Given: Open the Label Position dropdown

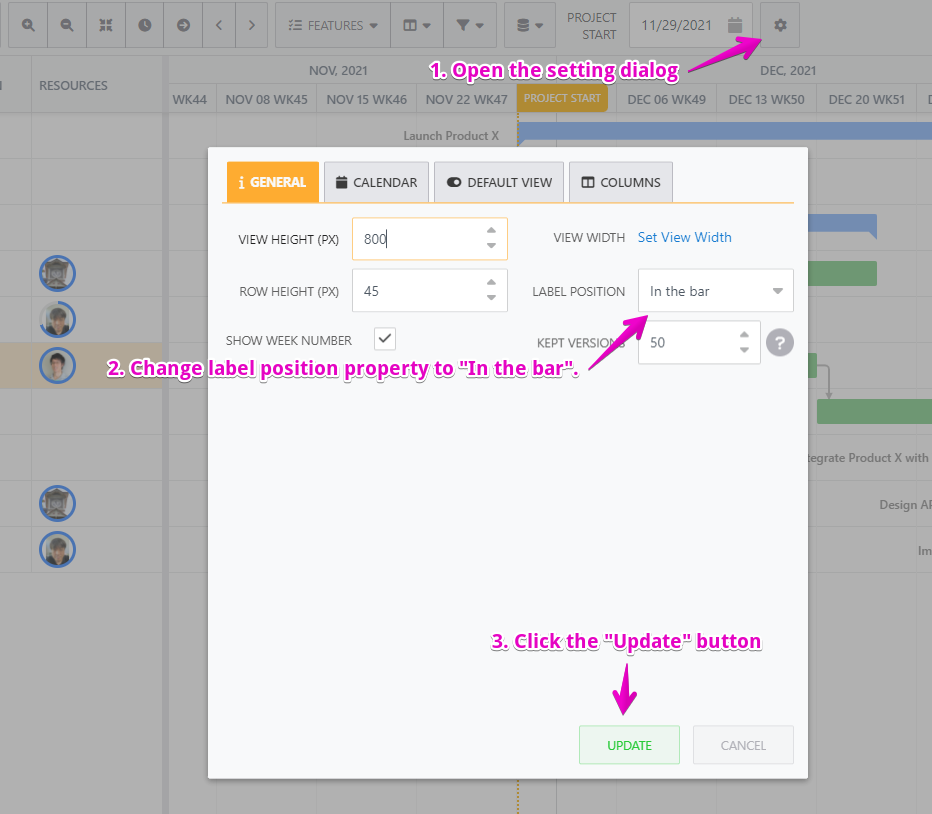Looking at the screenshot, I should click(715, 290).
